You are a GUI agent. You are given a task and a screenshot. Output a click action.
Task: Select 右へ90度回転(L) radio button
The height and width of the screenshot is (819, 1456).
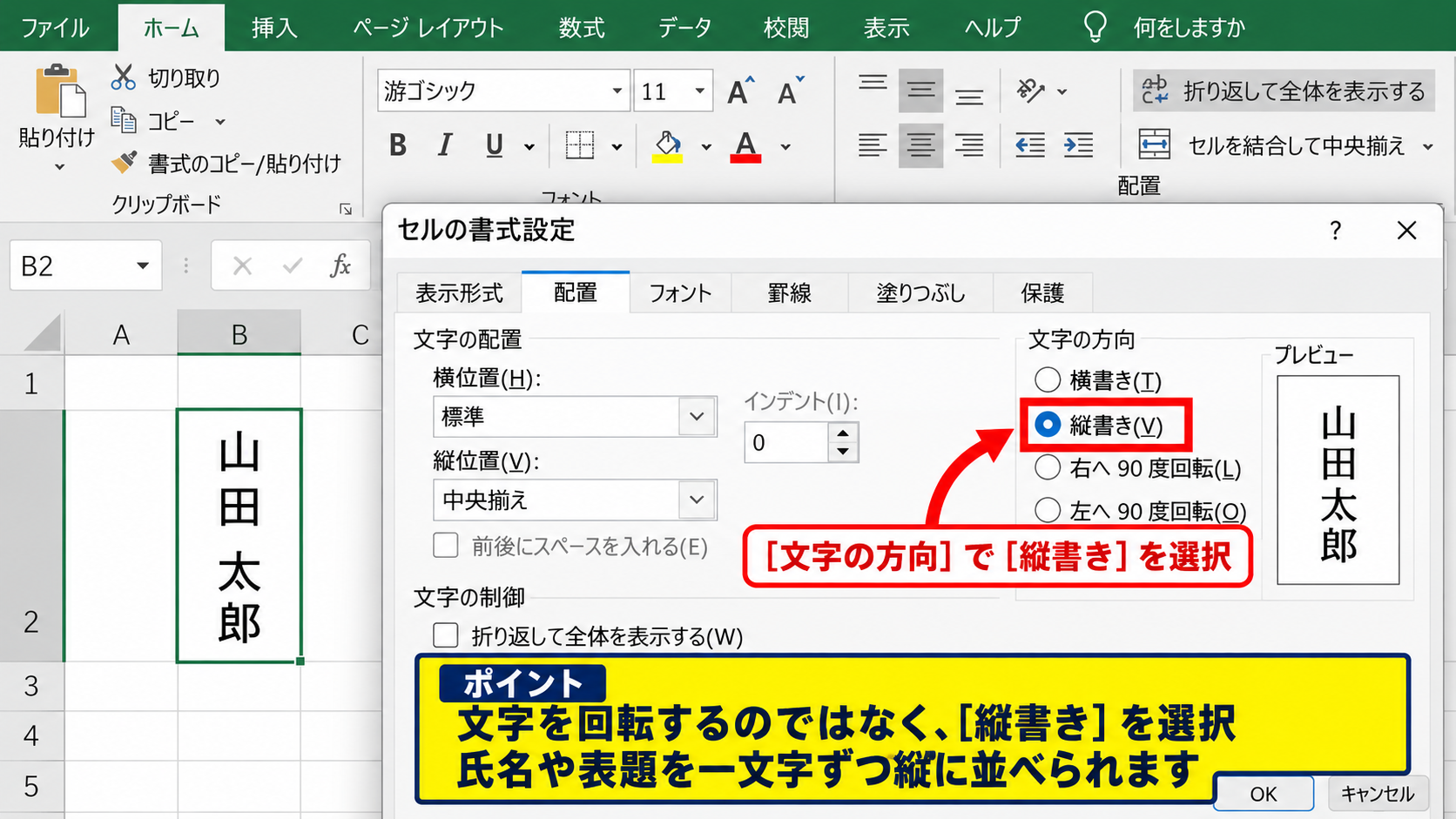tap(1048, 468)
